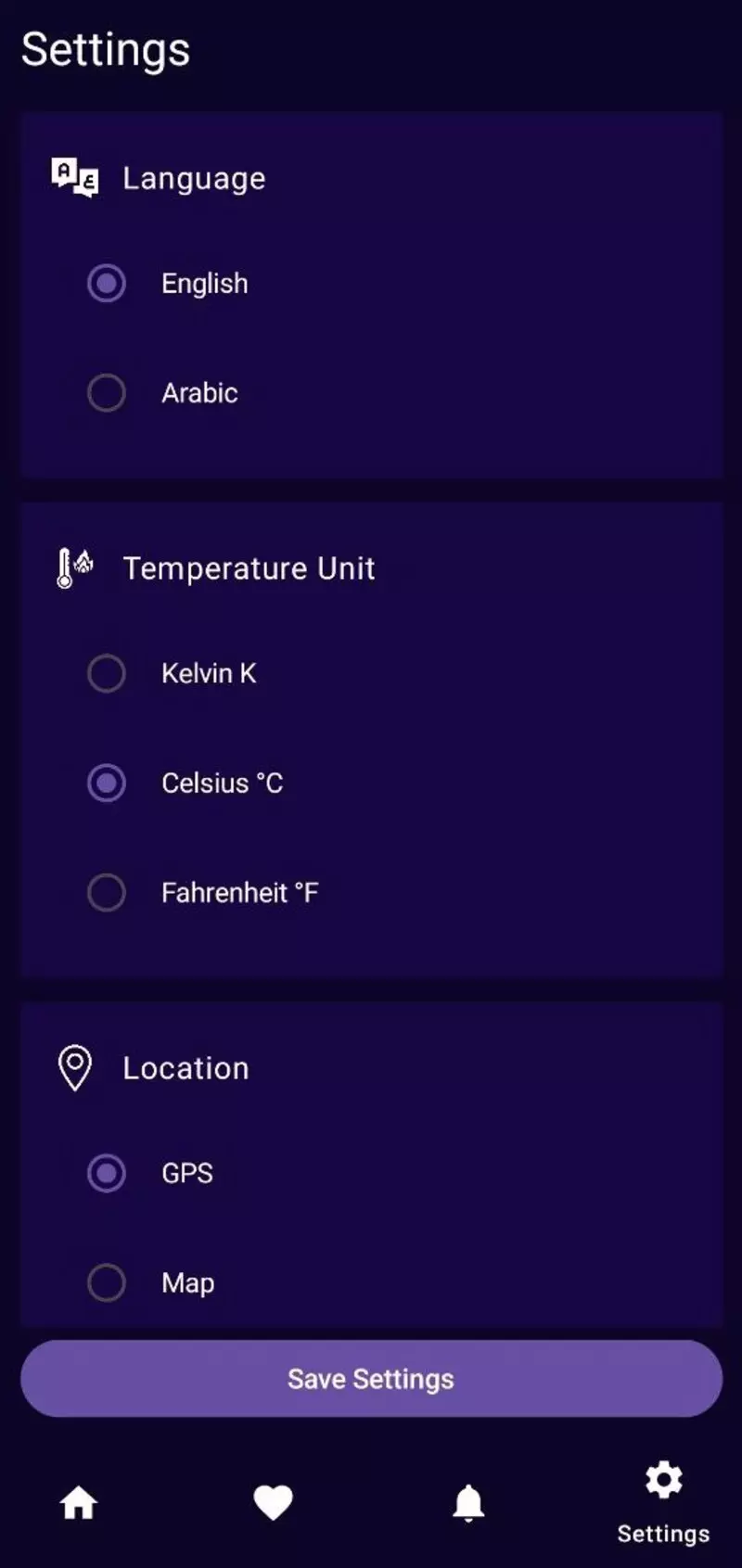Open Alerts via the bell icon
Screen dimensions: 742x1568
click(x=468, y=1503)
